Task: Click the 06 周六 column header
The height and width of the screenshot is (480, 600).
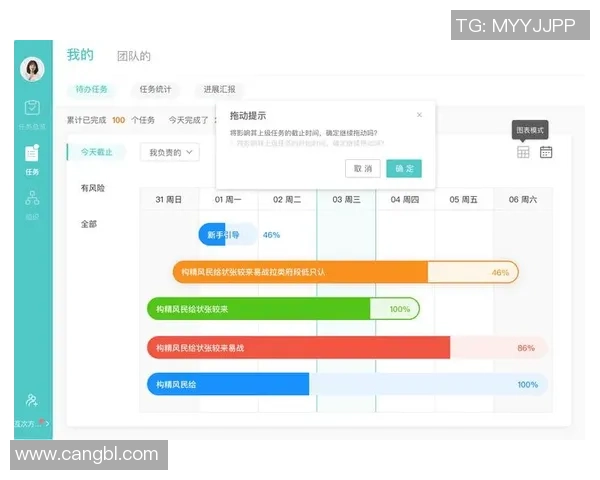Action: point(523,199)
